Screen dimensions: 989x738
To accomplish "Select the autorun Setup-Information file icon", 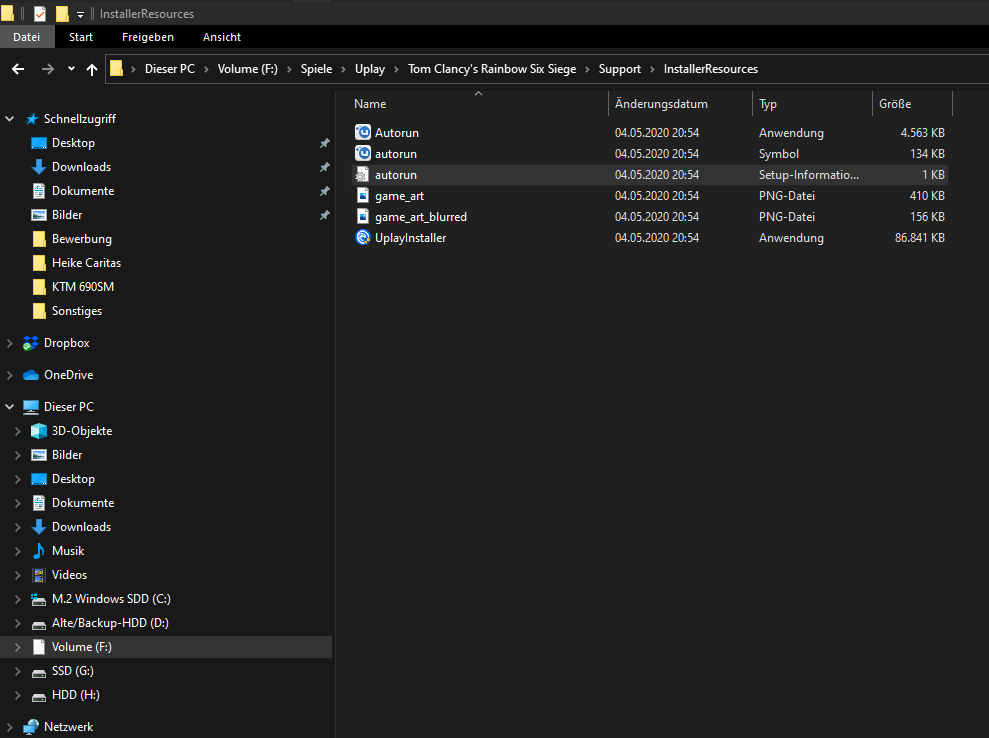I will (363, 175).
